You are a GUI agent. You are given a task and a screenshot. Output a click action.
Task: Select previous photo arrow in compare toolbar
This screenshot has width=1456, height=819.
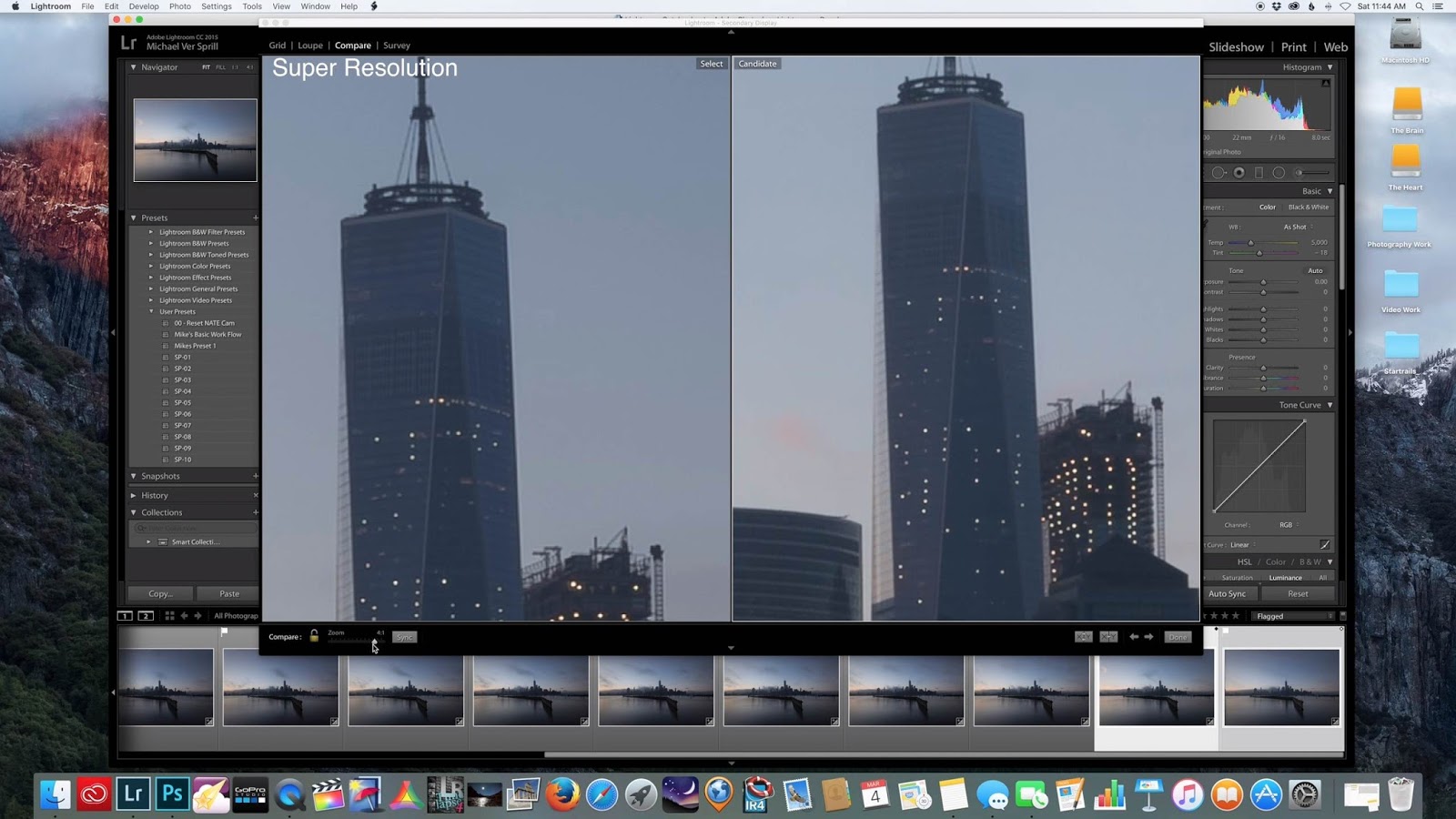(1134, 637)
